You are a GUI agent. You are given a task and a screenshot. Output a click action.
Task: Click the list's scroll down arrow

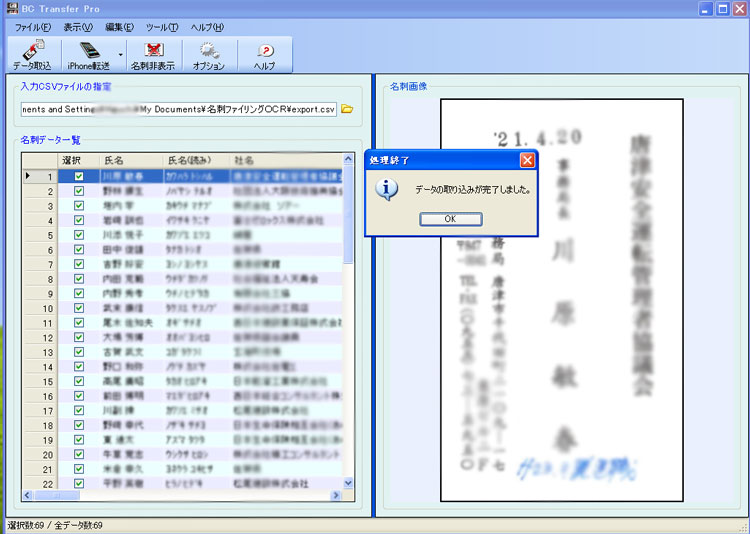coord(348,483)
